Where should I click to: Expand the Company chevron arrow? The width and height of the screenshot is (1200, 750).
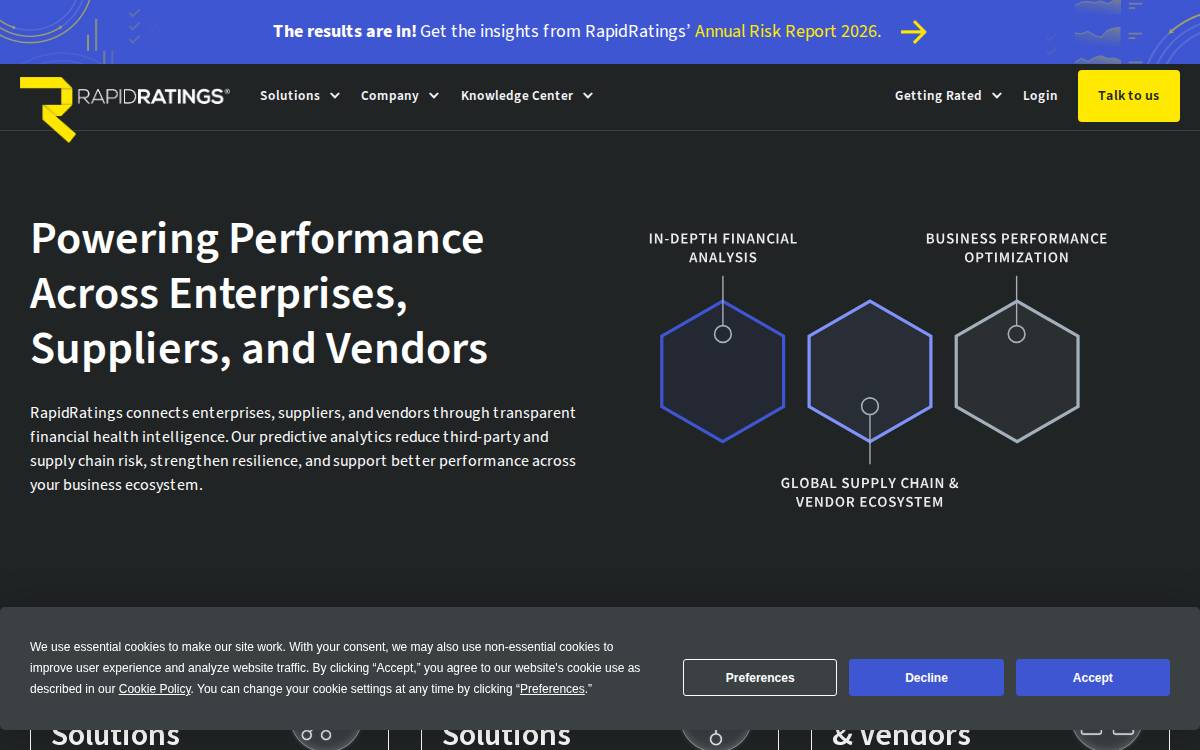click(434, 96)
